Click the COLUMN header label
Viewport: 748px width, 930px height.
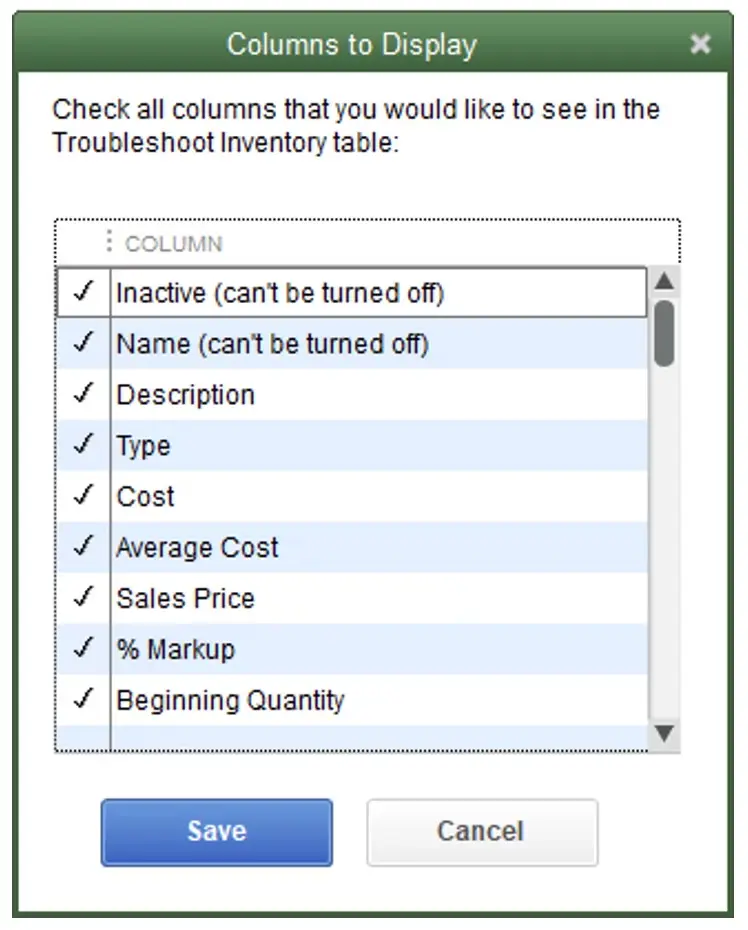click(x=173, y=243)
